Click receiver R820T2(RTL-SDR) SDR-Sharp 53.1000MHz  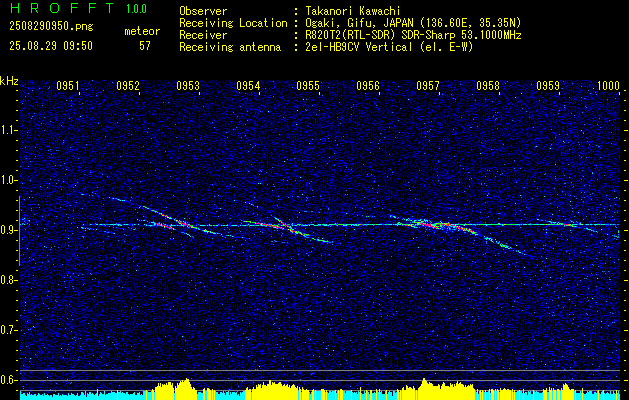coord(413,35)
